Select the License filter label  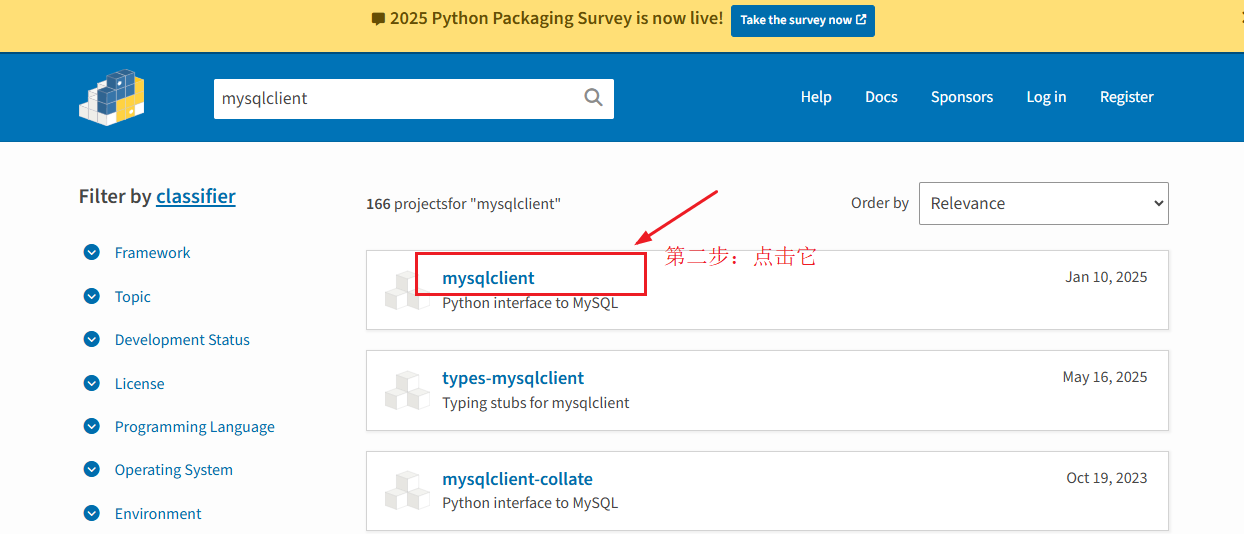pos(139,384)
